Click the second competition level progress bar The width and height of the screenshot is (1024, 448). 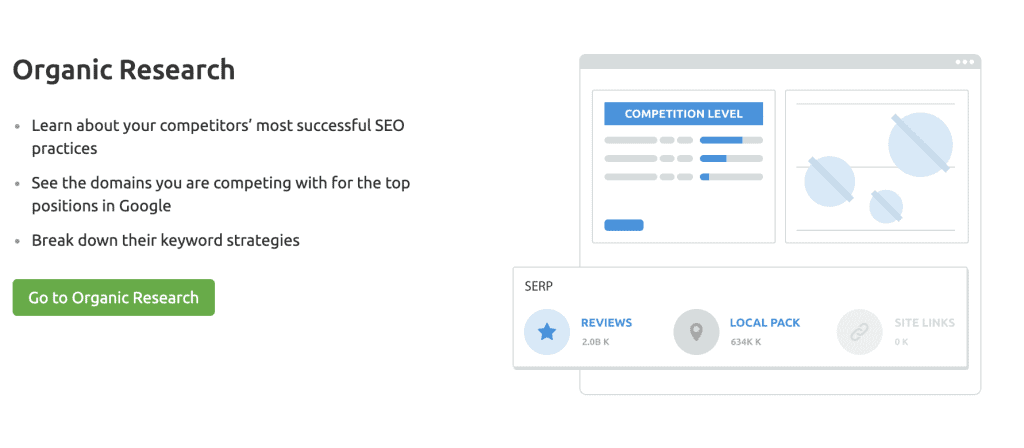click(x=731, y=159)
